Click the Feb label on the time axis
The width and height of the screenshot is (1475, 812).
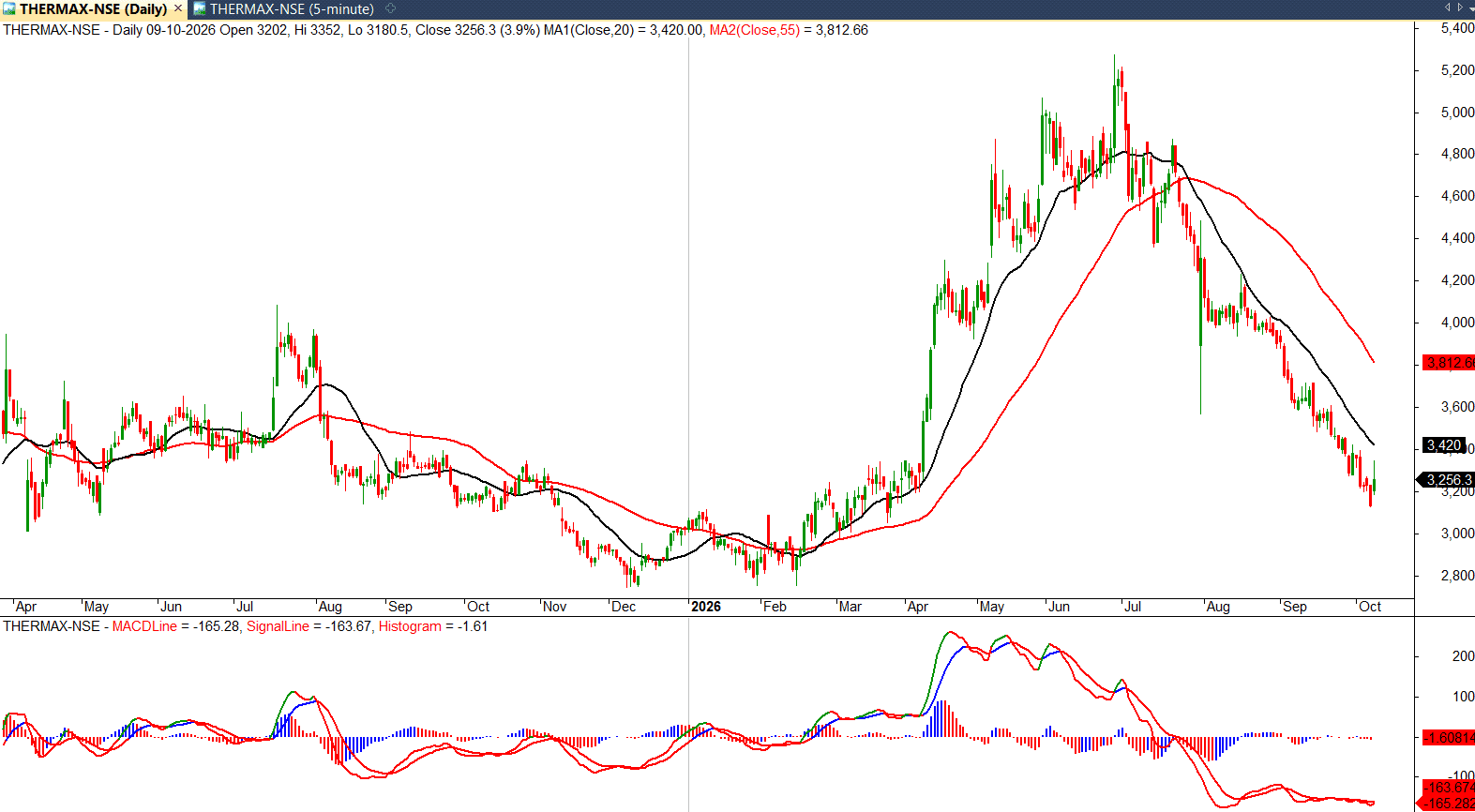pos(775,607)
